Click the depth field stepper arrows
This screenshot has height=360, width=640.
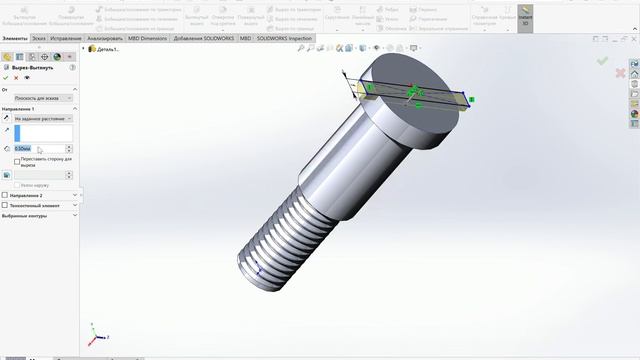69,149
